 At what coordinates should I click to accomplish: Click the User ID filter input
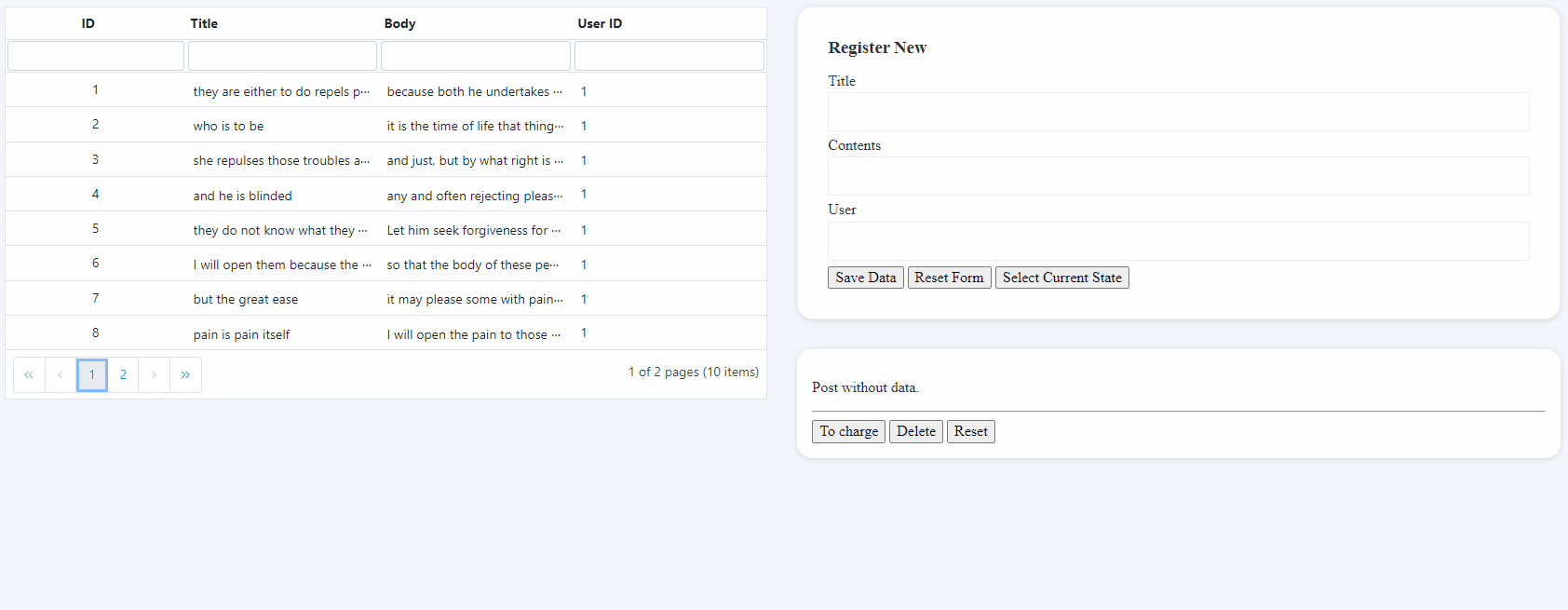click(669, 56)
